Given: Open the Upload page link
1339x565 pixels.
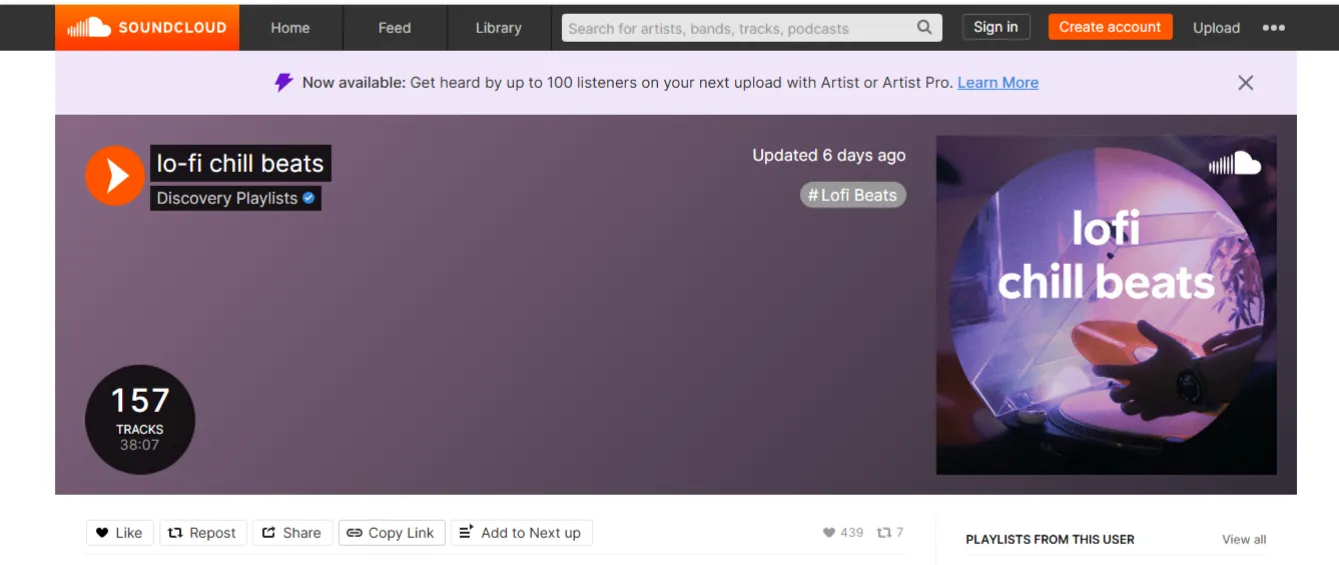Looking at the screenshot, I should coord(1216,28).
